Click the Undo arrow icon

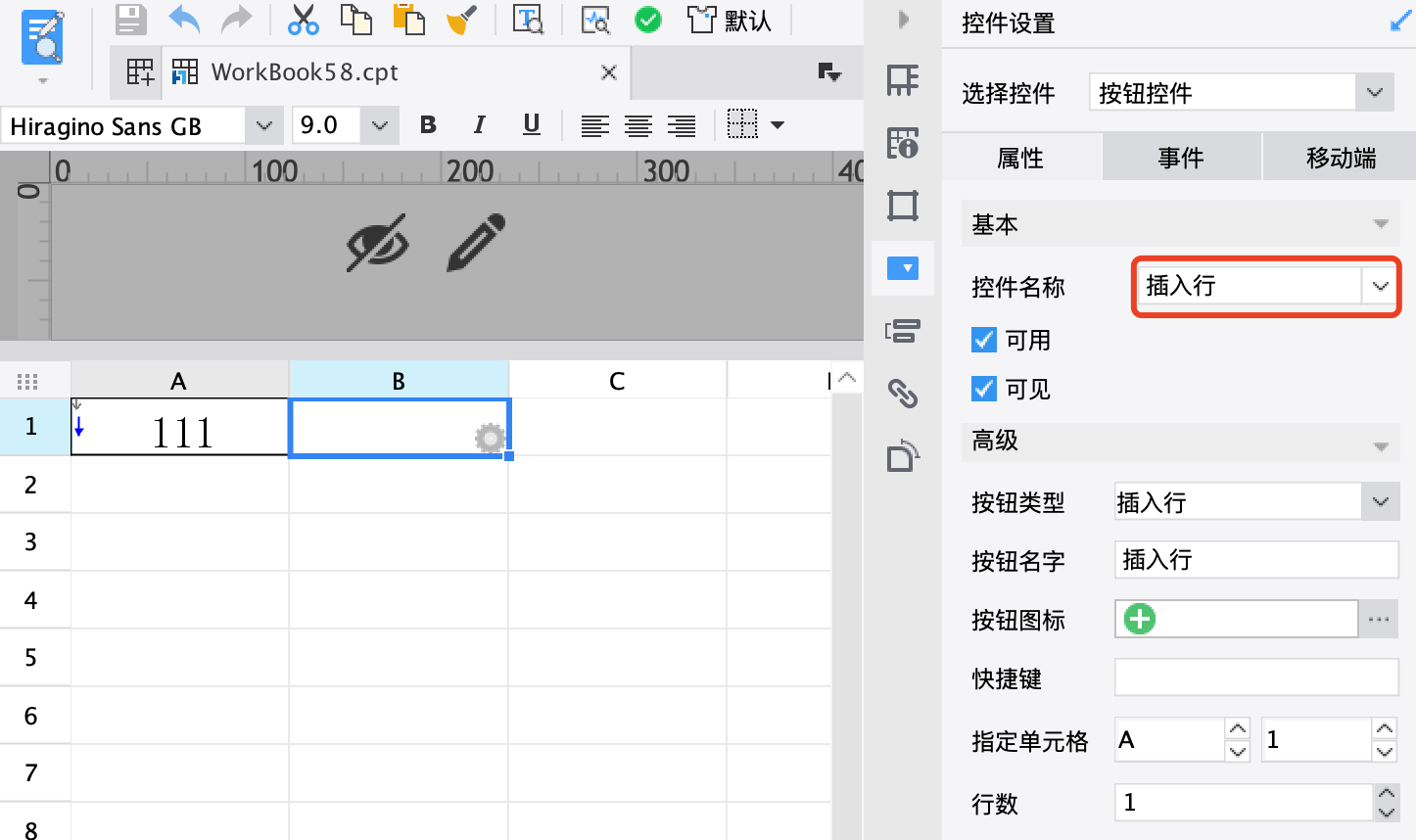point(184,20)
